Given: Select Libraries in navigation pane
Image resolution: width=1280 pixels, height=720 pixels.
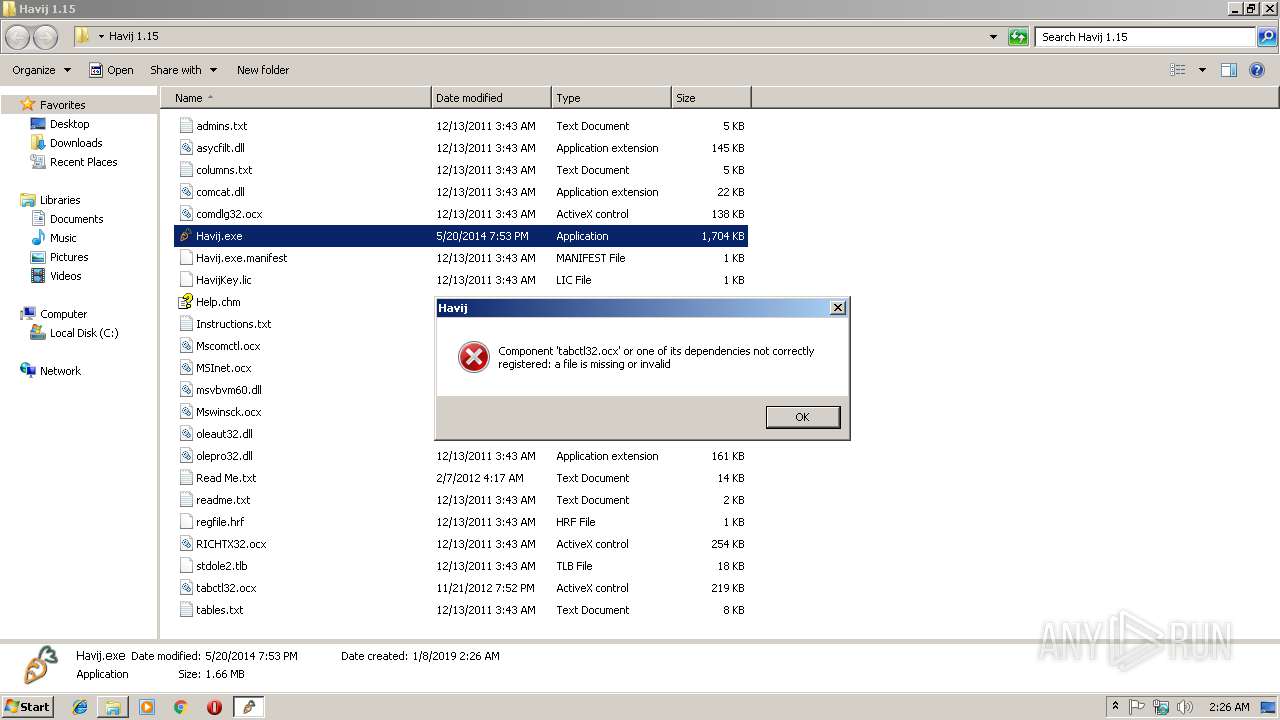Looking at the screenshot, I should [60, 200].
